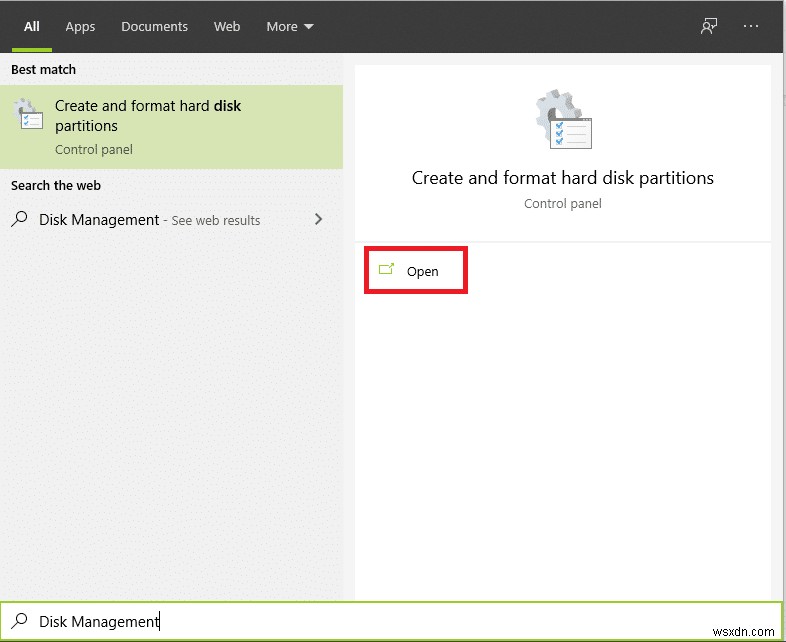This screenshot has height=642, width=786.
Task: Select the Web search tab
Action: tap(227, 27)
